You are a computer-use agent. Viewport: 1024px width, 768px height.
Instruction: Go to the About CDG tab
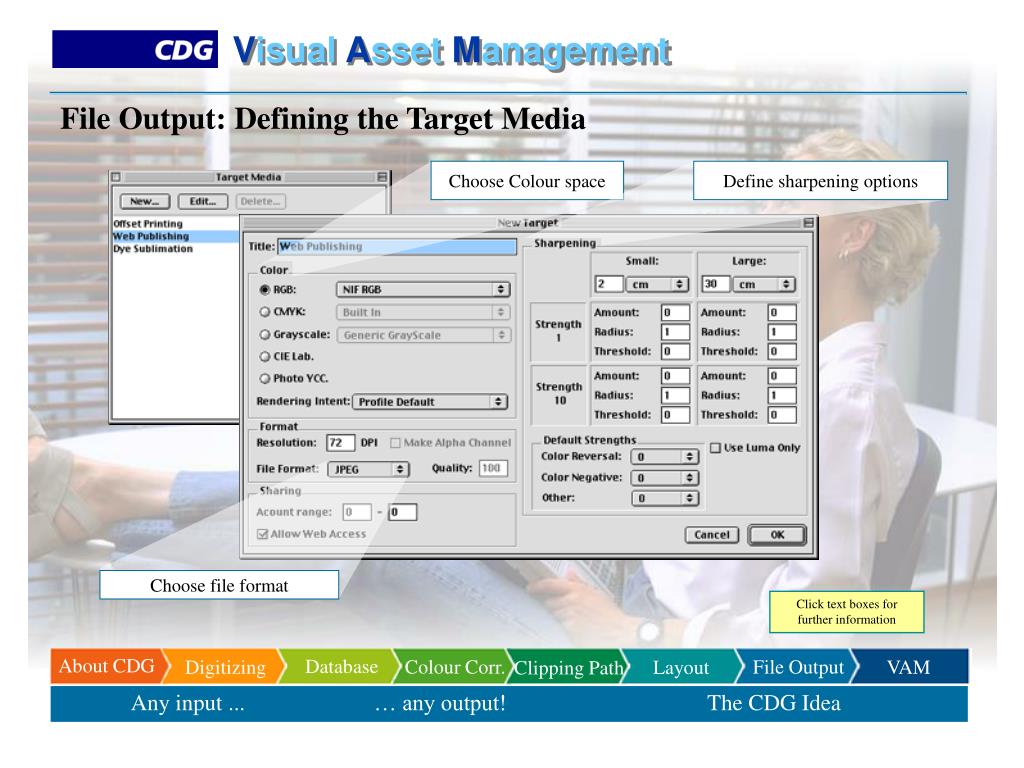pyautogui.click(x=108, y=666)
